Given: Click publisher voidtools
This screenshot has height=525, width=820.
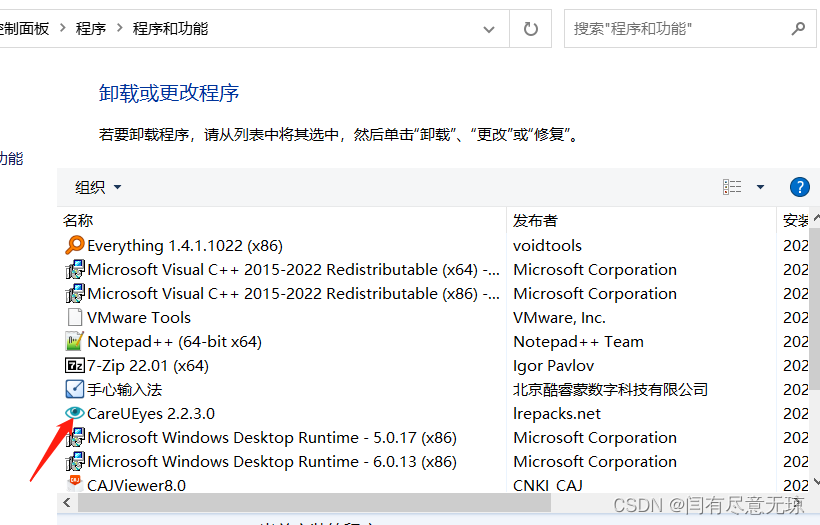Looking at the screenshot, I should [x=547, y=245].
